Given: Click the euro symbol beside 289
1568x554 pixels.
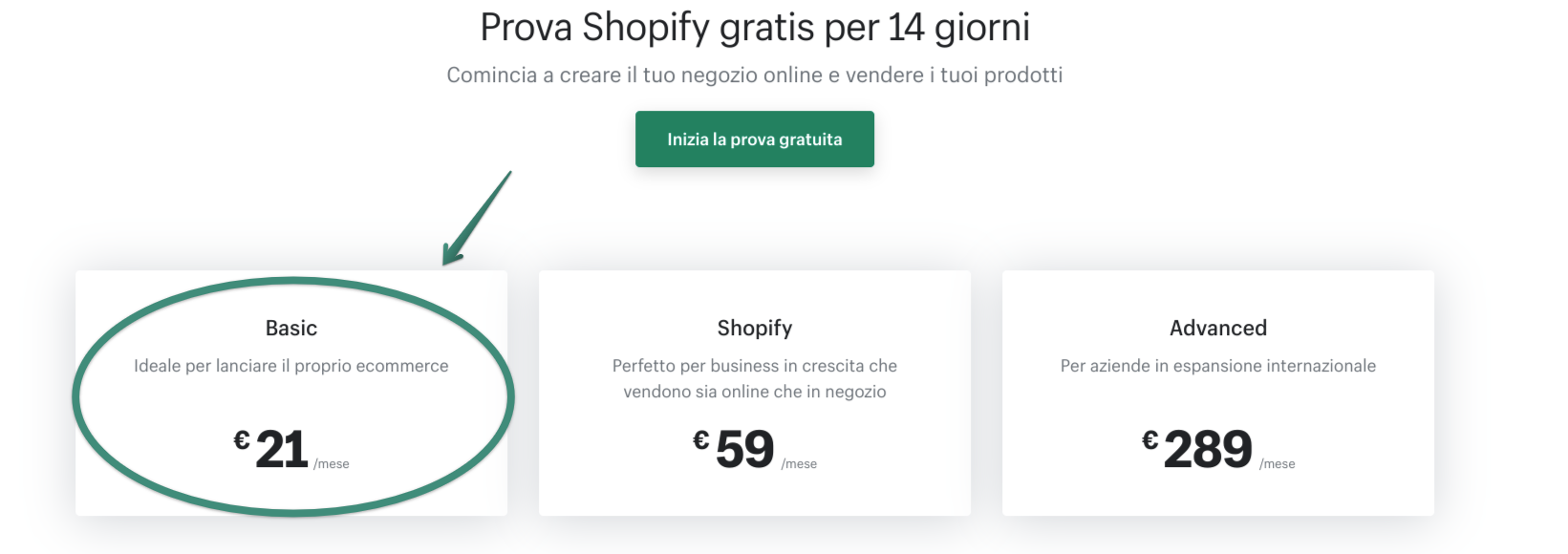Looking at the screenshot, I should tap(1150, 440).
